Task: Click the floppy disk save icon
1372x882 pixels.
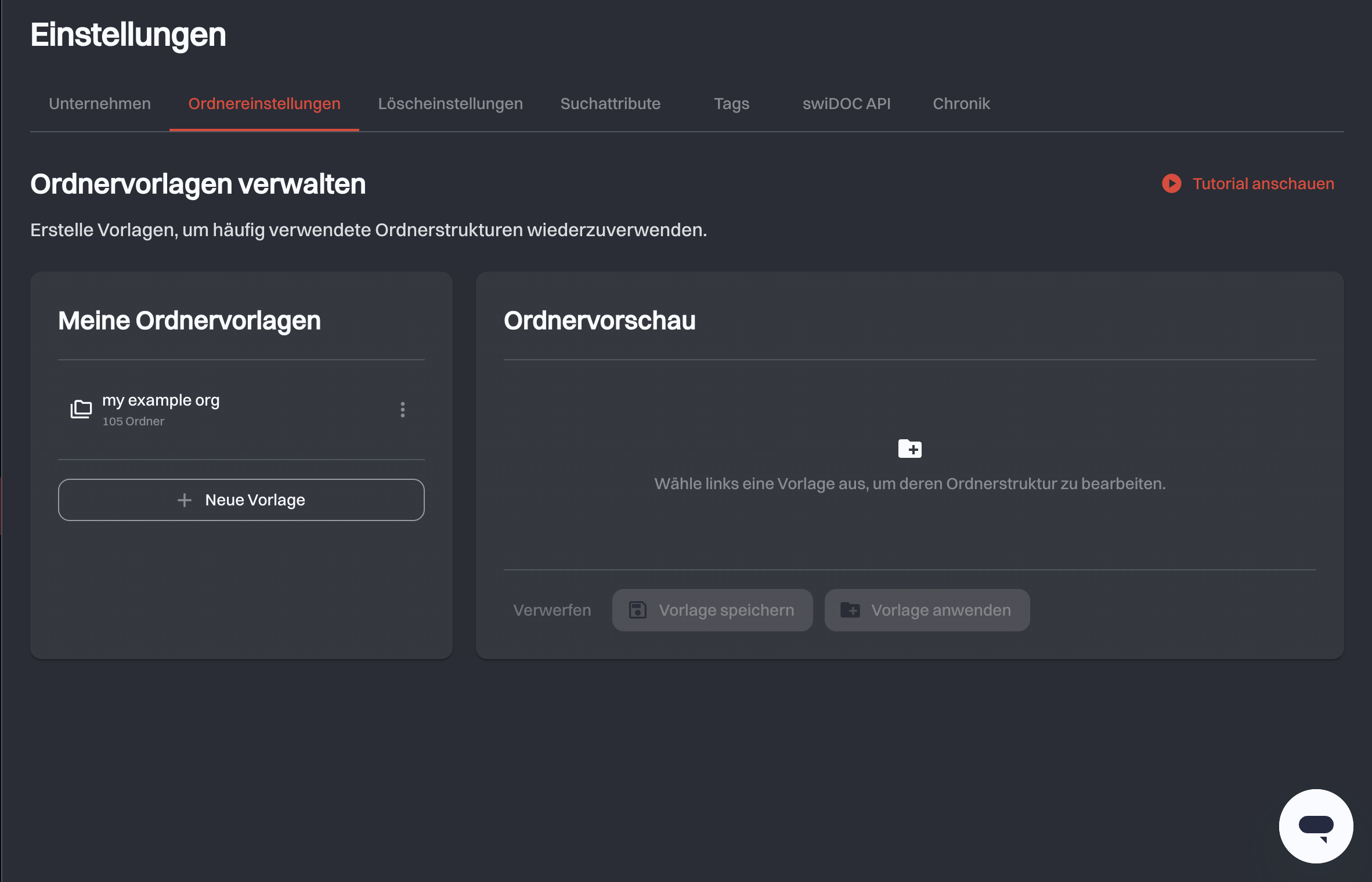Action: coord(638,610)
